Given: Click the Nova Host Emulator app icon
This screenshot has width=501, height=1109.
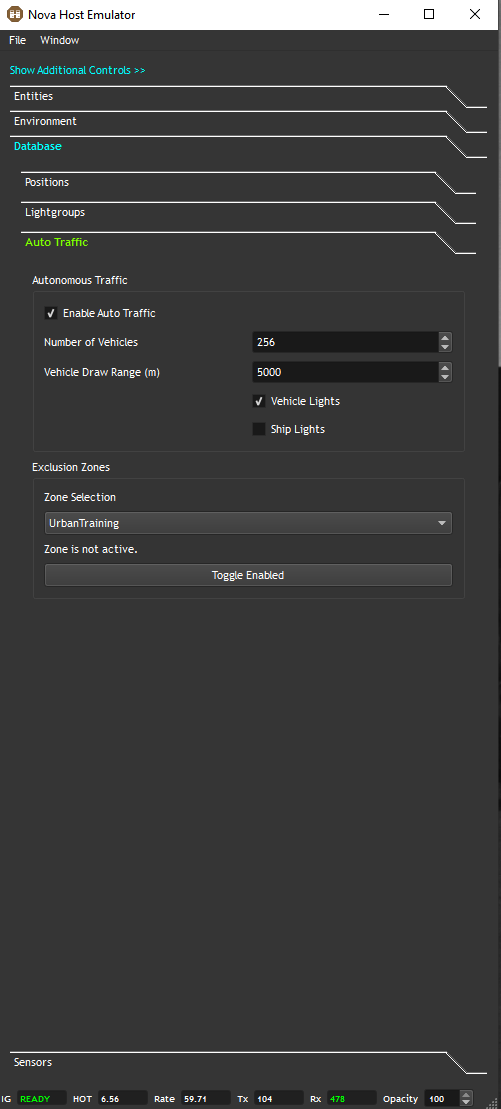Looking at the screenshot, I should (x=15, y=14).
